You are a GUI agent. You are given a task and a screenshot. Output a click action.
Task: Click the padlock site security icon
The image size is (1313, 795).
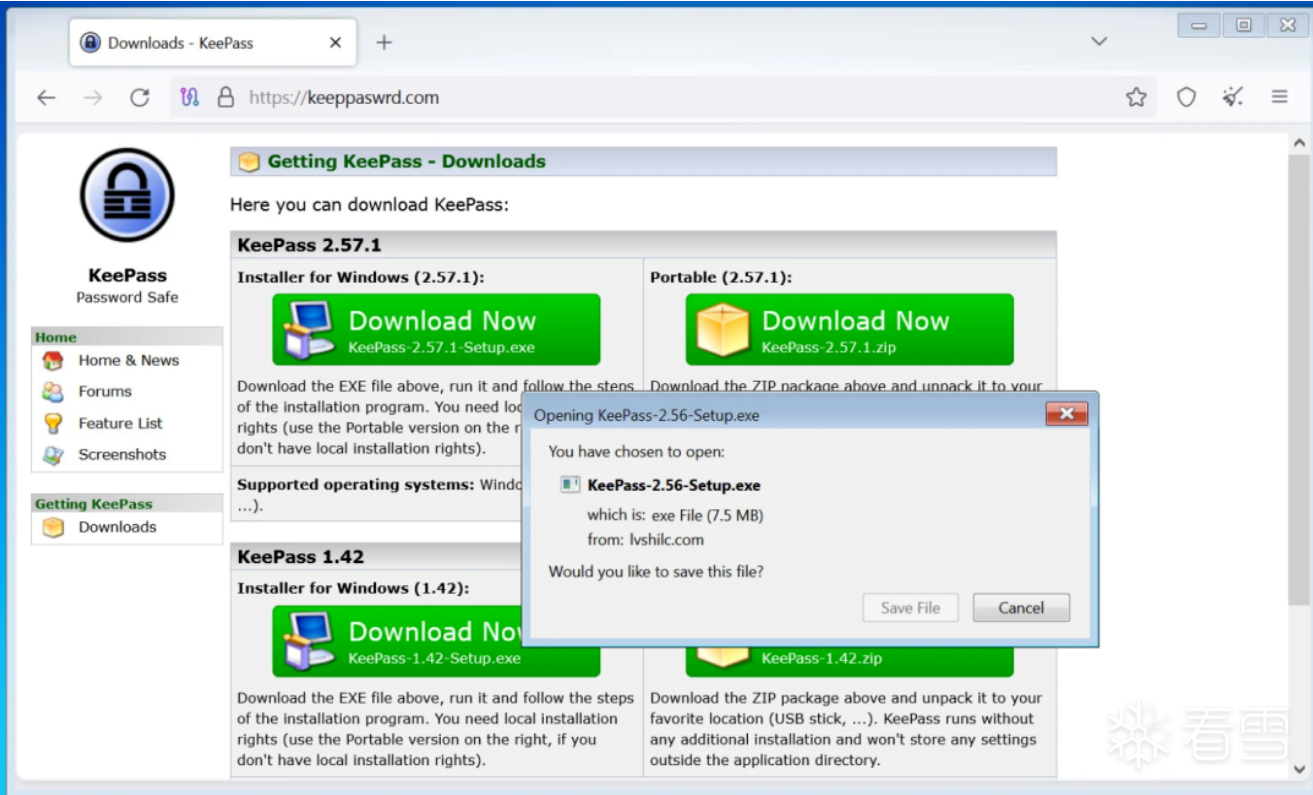click(x=226, y=97)
